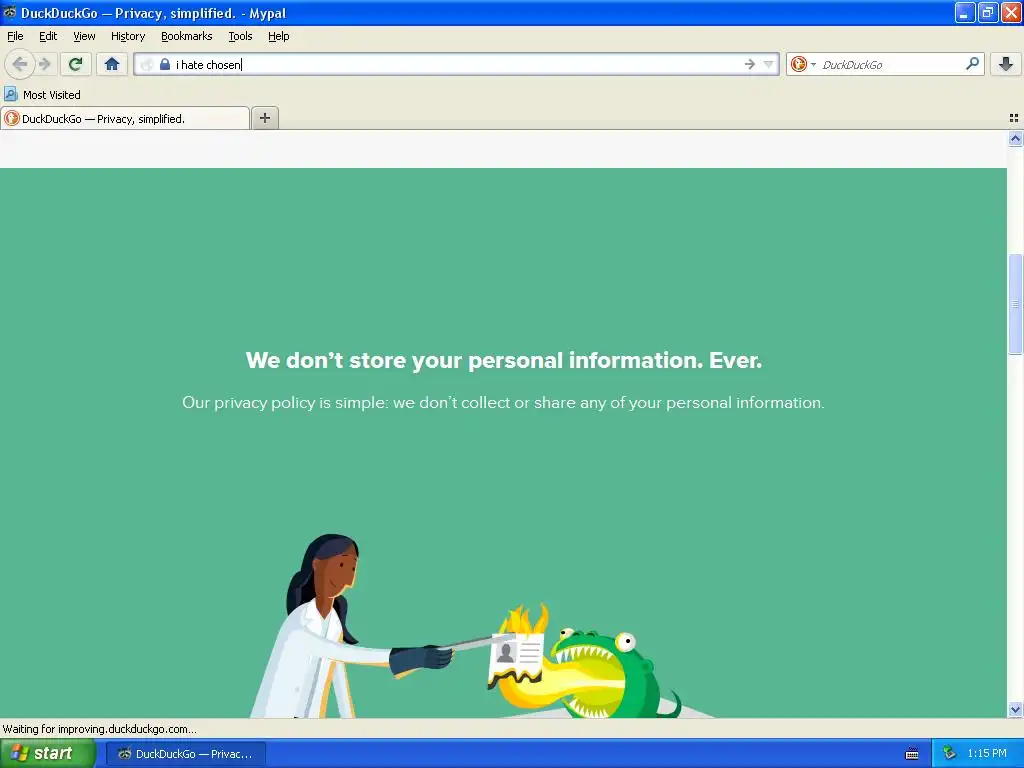Close the Mypal browser window
Image resolution: width=1024 pixels, height=768 pixels.
tap(1011, 12)
